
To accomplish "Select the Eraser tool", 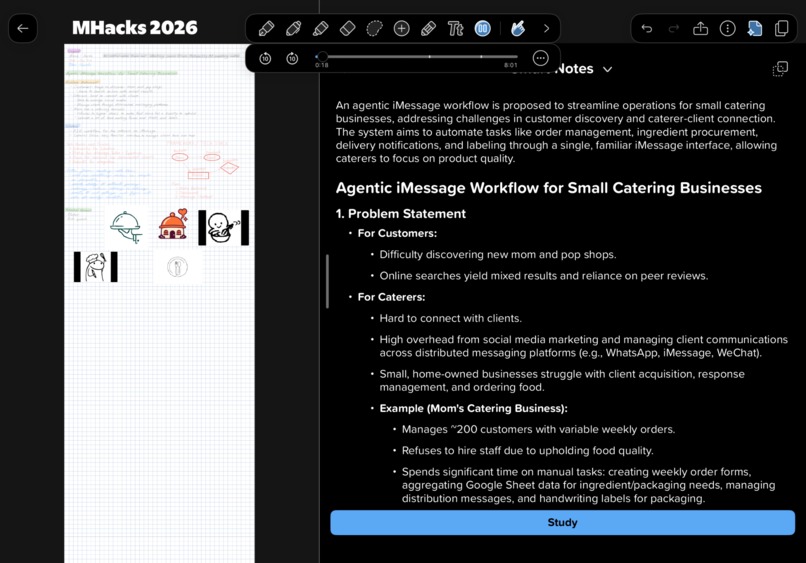I will (x=348, y=28).
